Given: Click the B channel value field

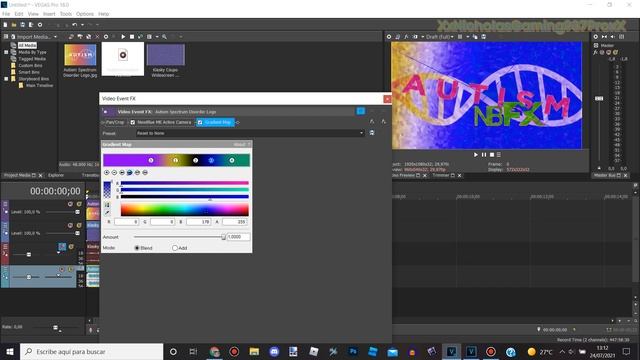Looking at the screenshot, I should coord(198,222).
